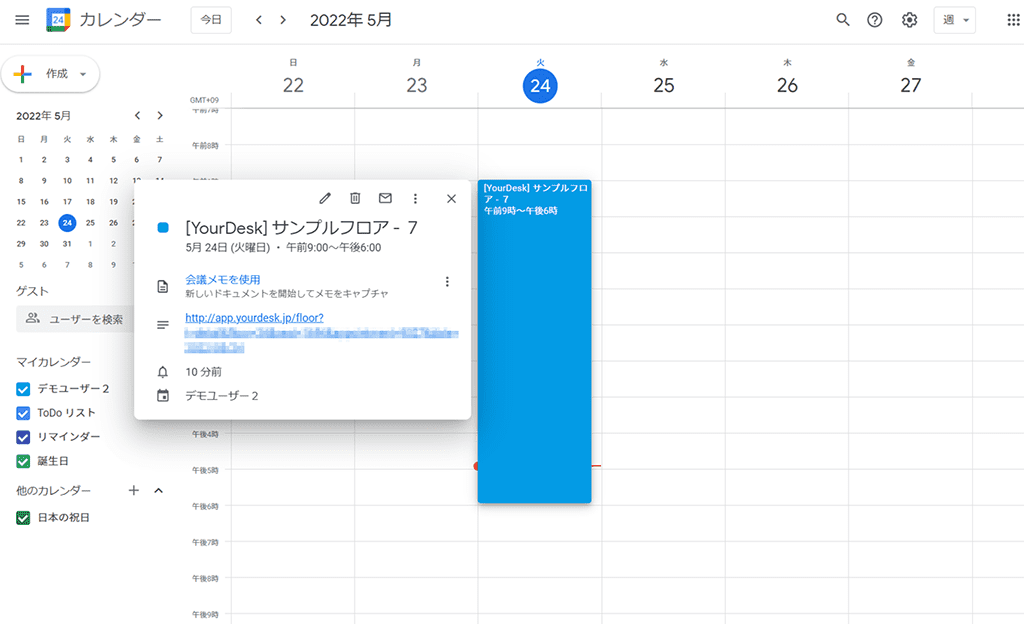Previous month arrow in mini calendar
Viewport: 1024px width, 624px height.
[x=137, y=116]
